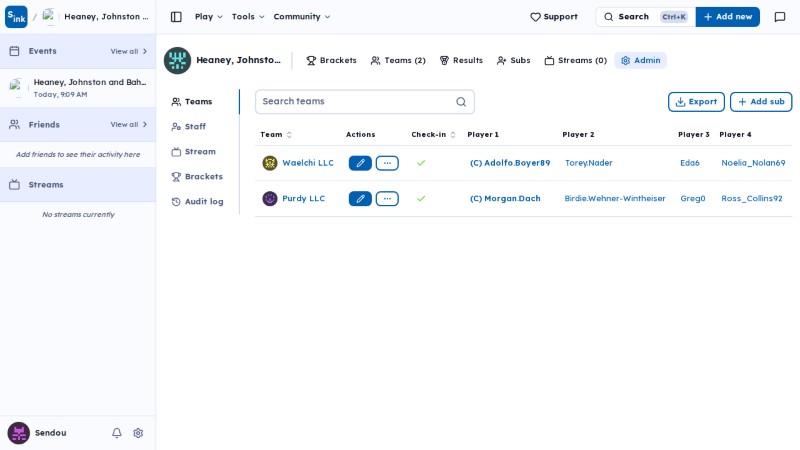This screenshot has width=800, height=450.
Task: Open player (C) Adolfo.Boyer89
Action: [510, 163]
